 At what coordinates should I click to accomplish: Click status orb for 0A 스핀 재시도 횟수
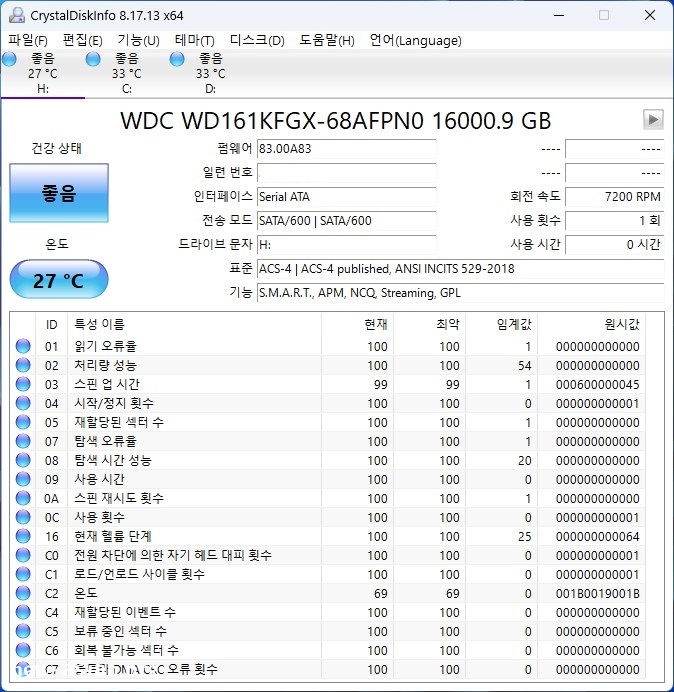[x=23, y=498]
